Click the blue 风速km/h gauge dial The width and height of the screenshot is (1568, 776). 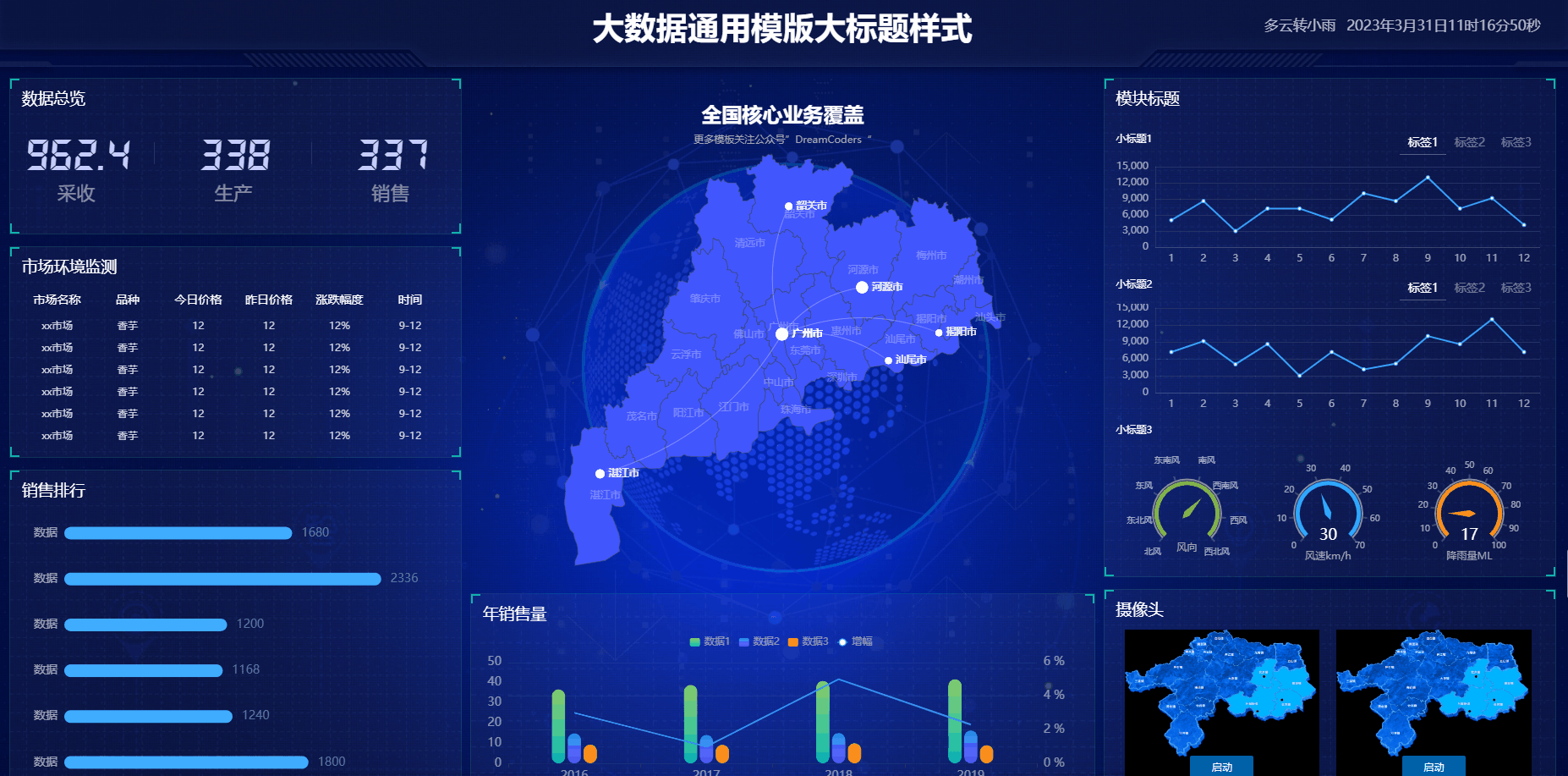point(1328,509)
